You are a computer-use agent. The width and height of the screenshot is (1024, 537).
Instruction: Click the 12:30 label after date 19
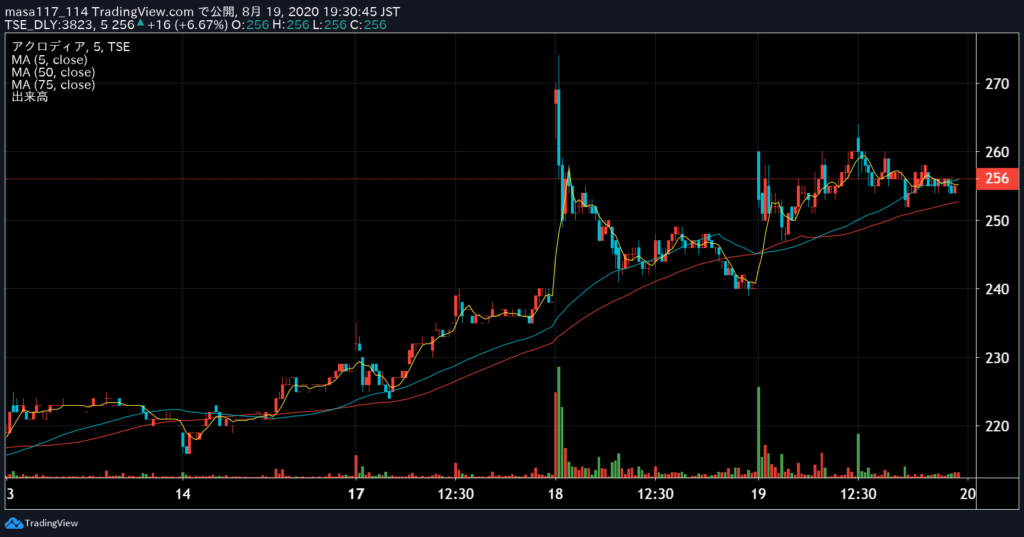point(858,494)
